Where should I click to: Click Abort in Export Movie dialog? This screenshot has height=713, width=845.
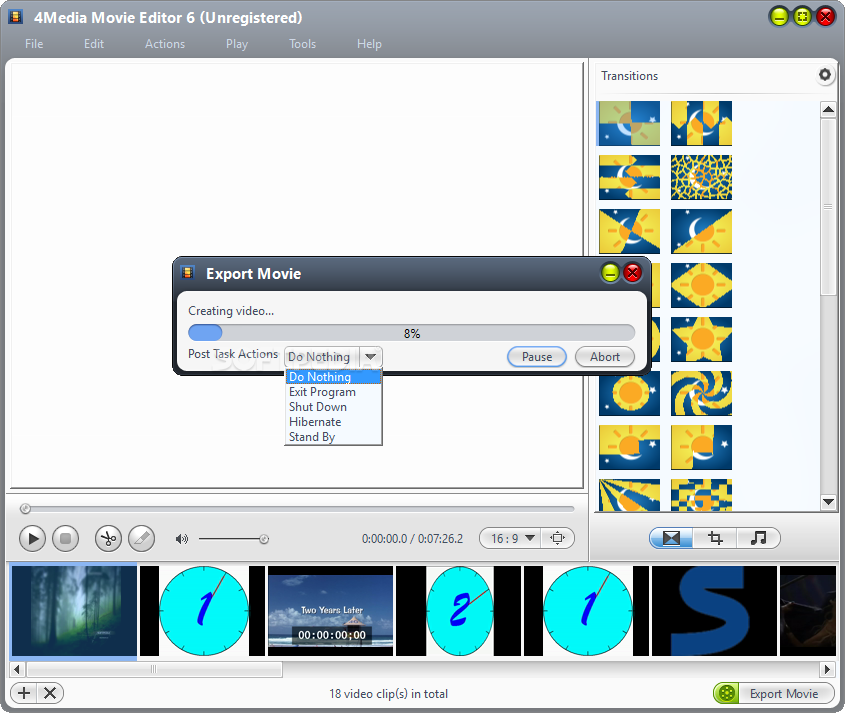tap(605, 357)
